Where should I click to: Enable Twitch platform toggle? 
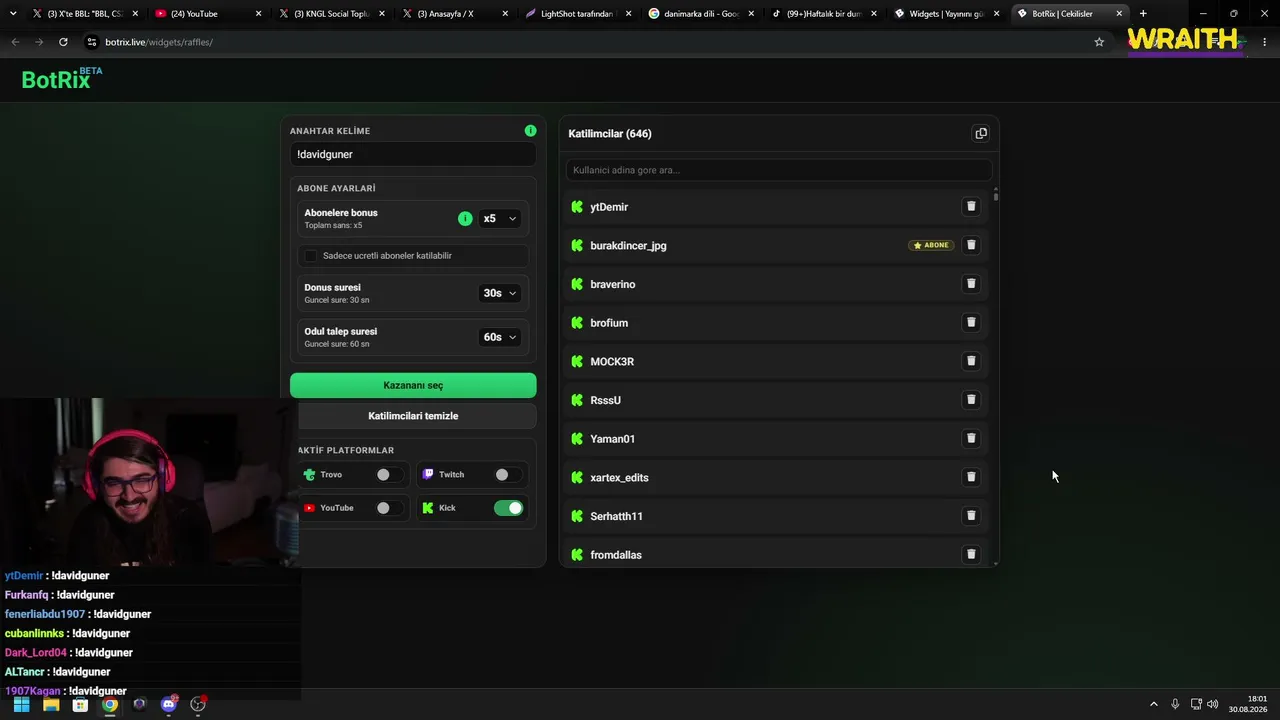[x=507, y=475]
